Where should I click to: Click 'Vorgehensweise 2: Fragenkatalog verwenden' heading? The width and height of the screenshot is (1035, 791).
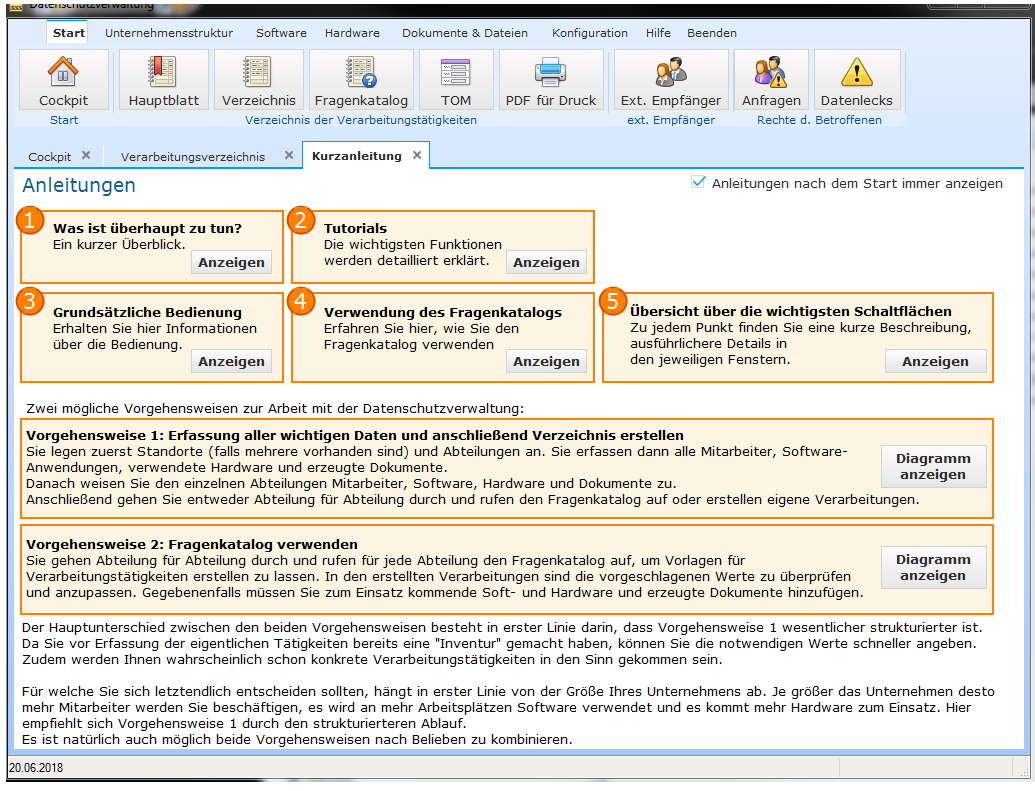(191, 545)
